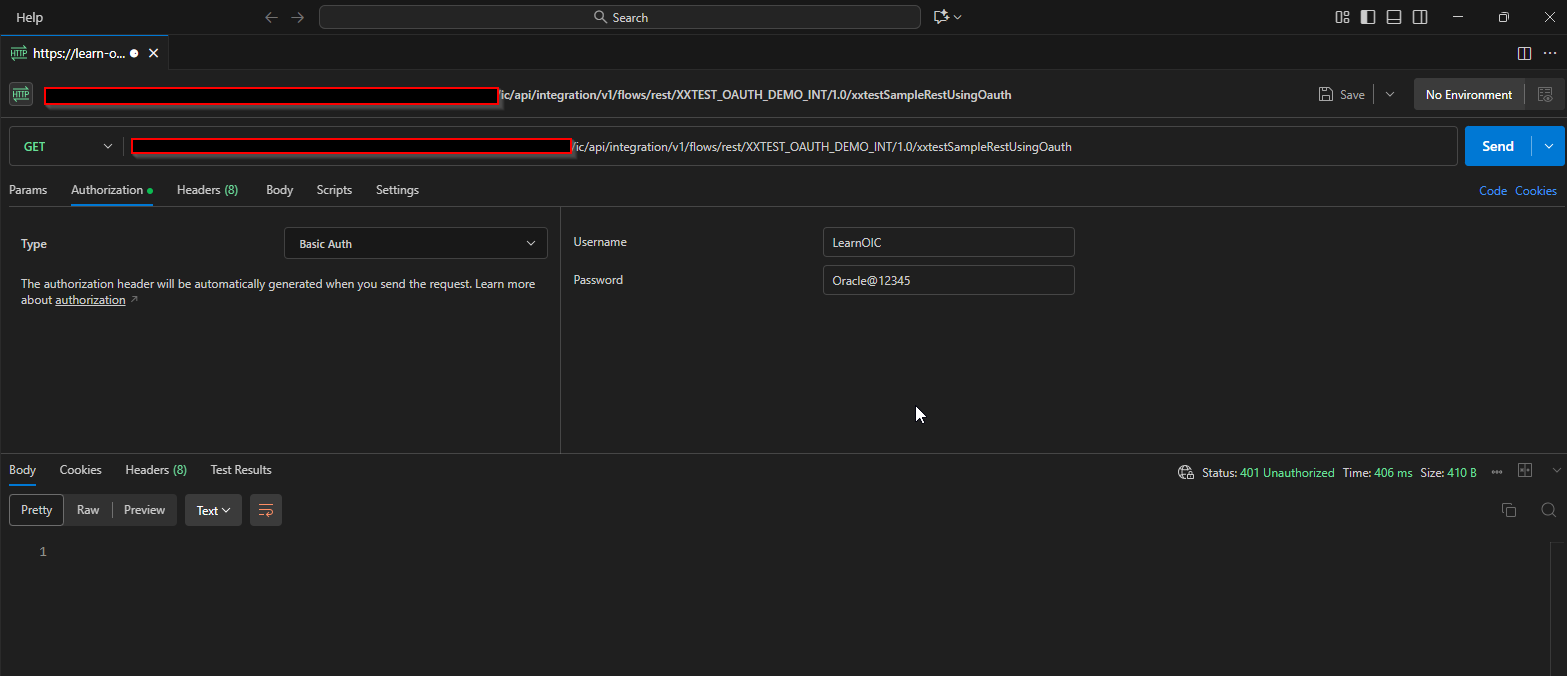Switch response view to Raw
Image resolution: width=1567 pixels, height=676 pixels.
(88, 509)
